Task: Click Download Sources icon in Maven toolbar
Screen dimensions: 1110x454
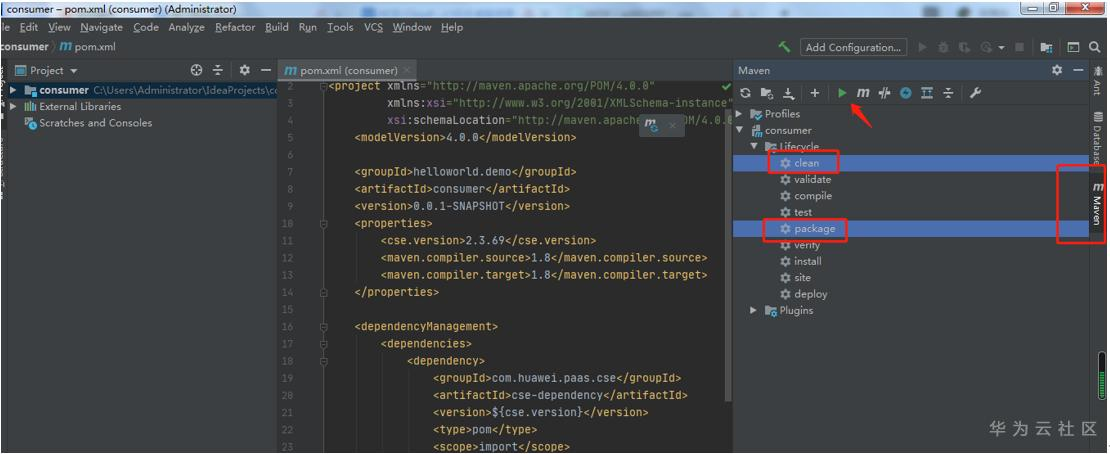Action: pos(789,93)
